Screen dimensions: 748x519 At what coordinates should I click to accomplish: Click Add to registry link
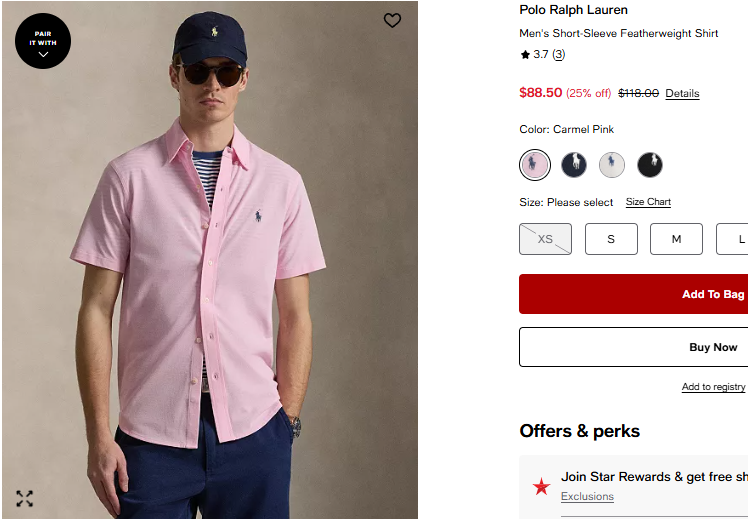pos(713,387)
